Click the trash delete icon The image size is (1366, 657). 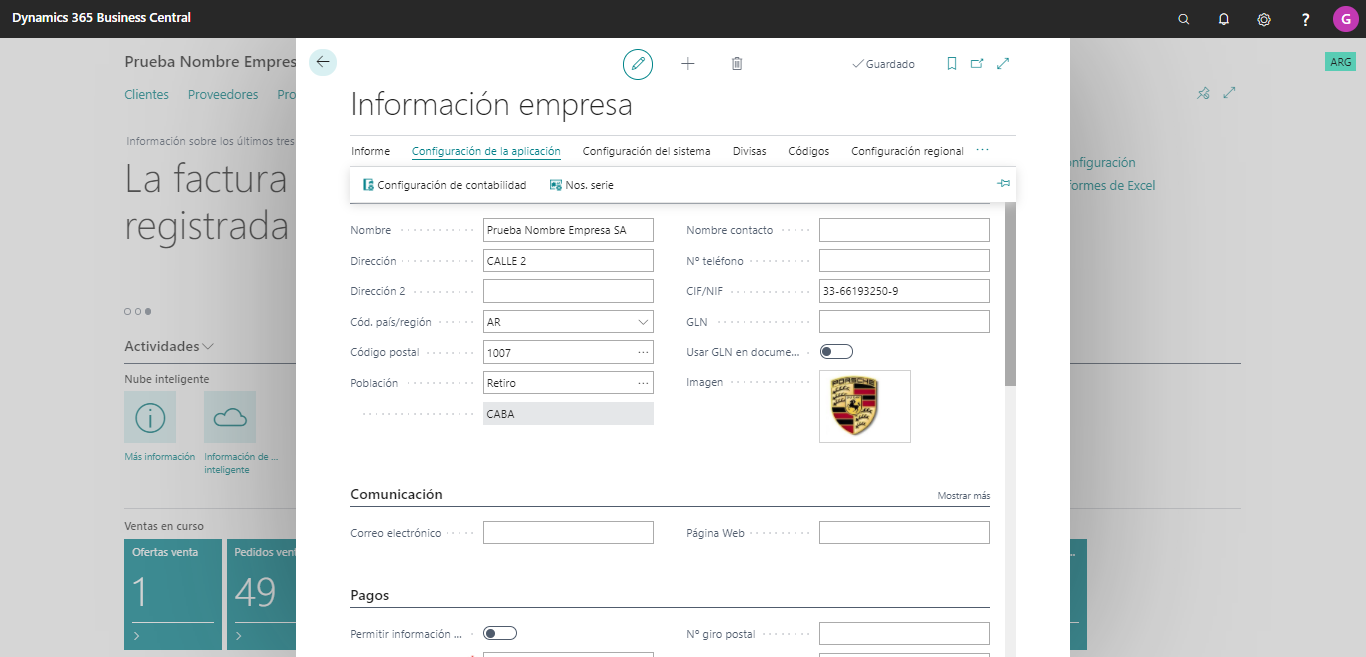(737, 64)
